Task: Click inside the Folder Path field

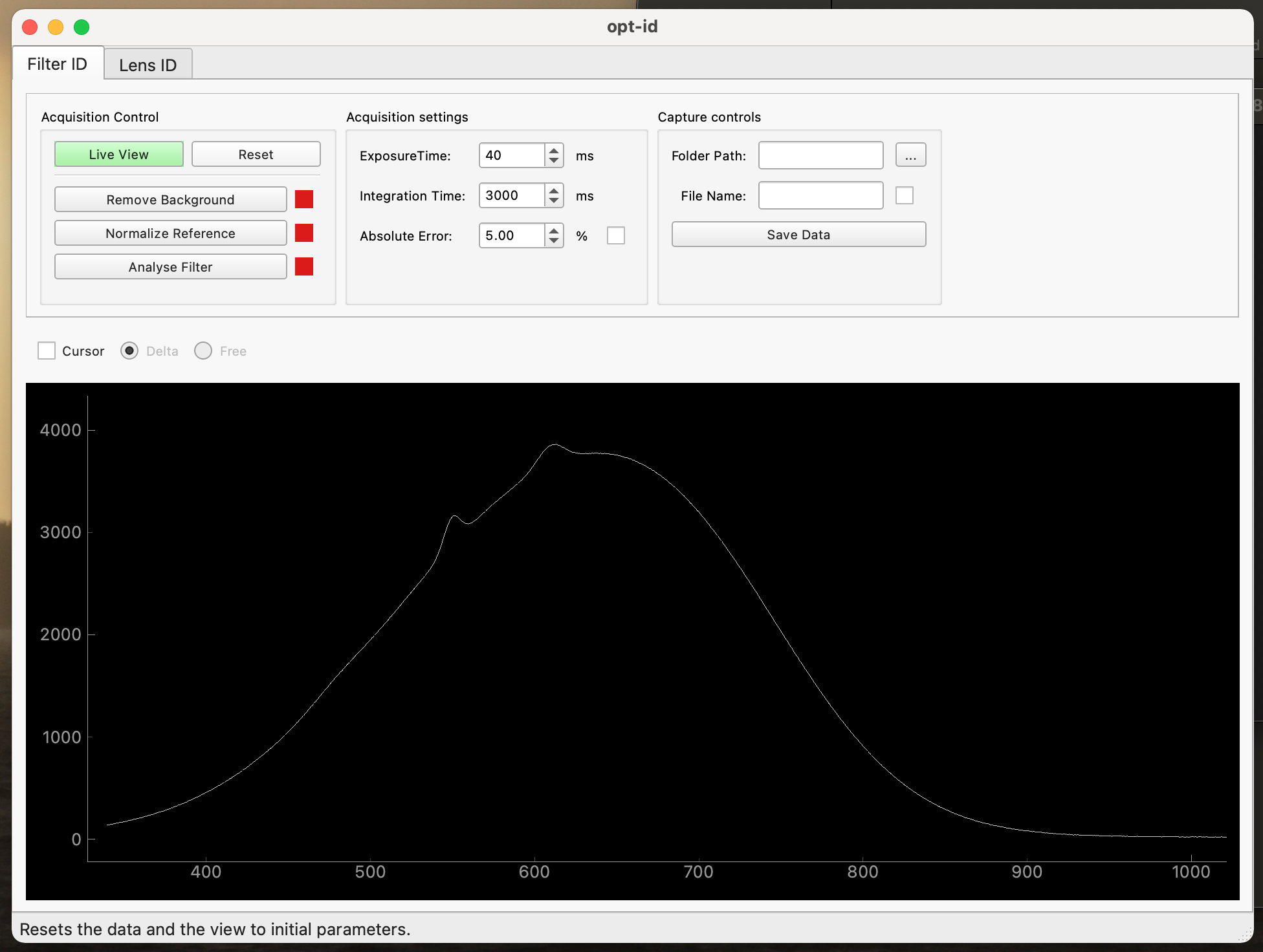Action: pos(820,155)
